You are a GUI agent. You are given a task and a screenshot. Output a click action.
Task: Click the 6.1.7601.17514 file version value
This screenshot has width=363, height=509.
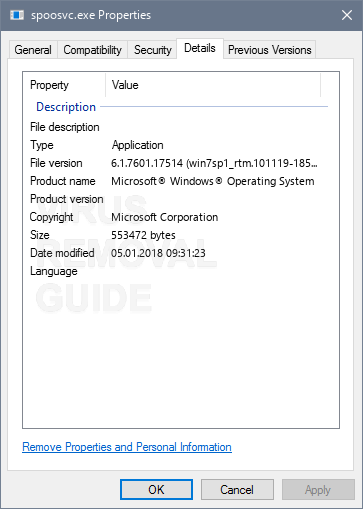214,163
